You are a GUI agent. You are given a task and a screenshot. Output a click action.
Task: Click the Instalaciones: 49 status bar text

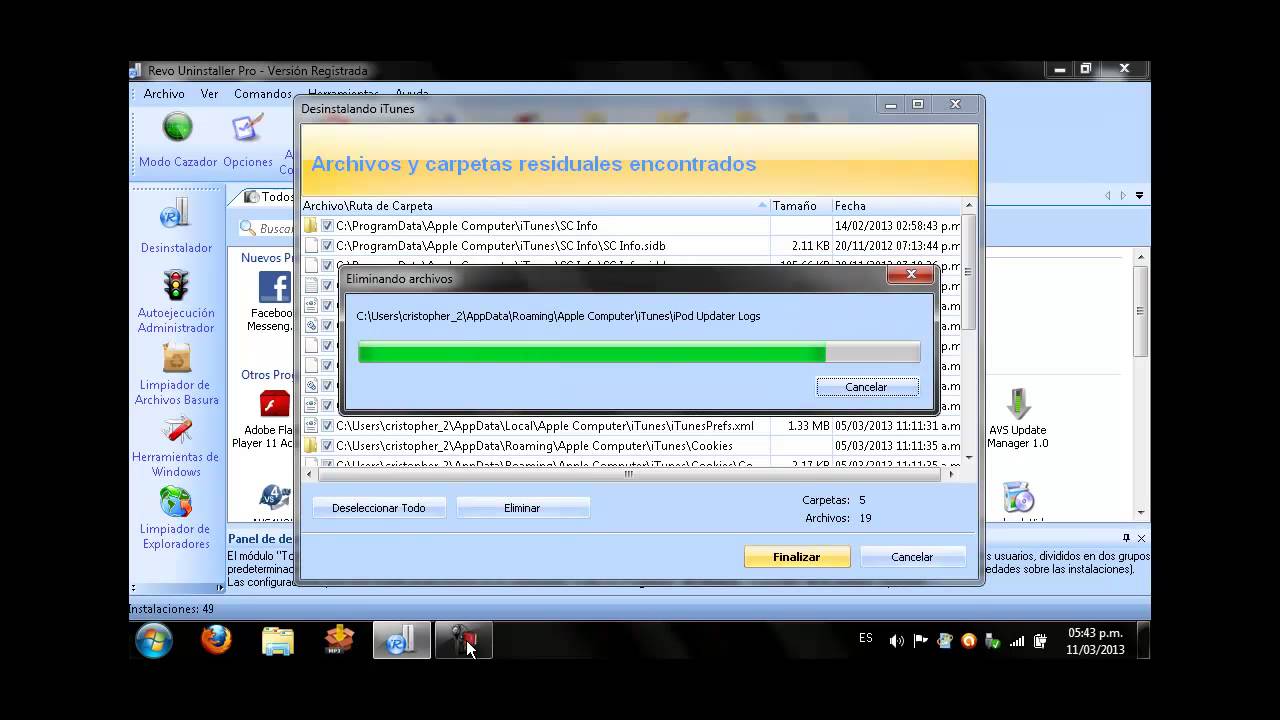click(171, 609)
